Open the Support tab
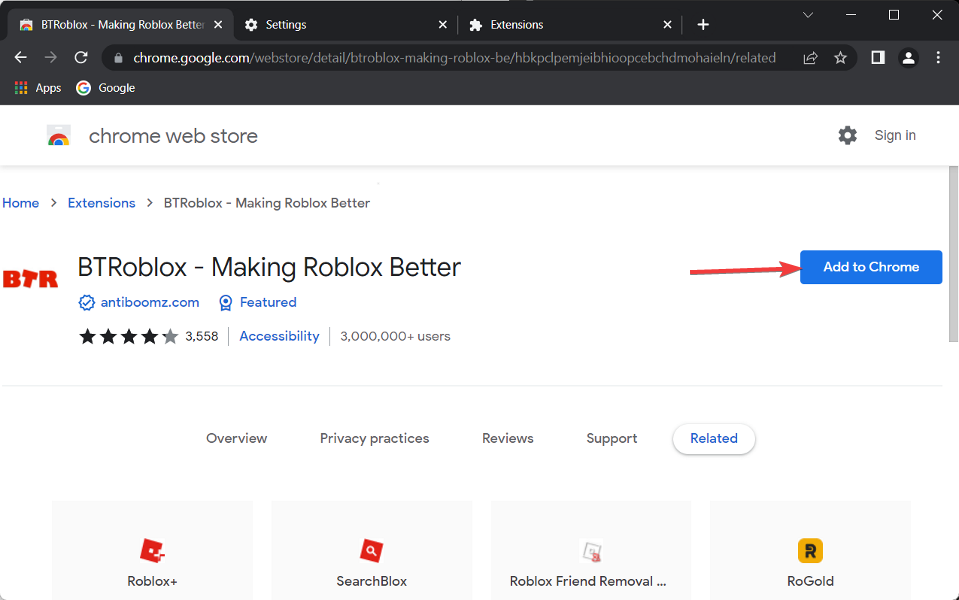The height and width of the screenshot is (600, 959). coord(612,439)
